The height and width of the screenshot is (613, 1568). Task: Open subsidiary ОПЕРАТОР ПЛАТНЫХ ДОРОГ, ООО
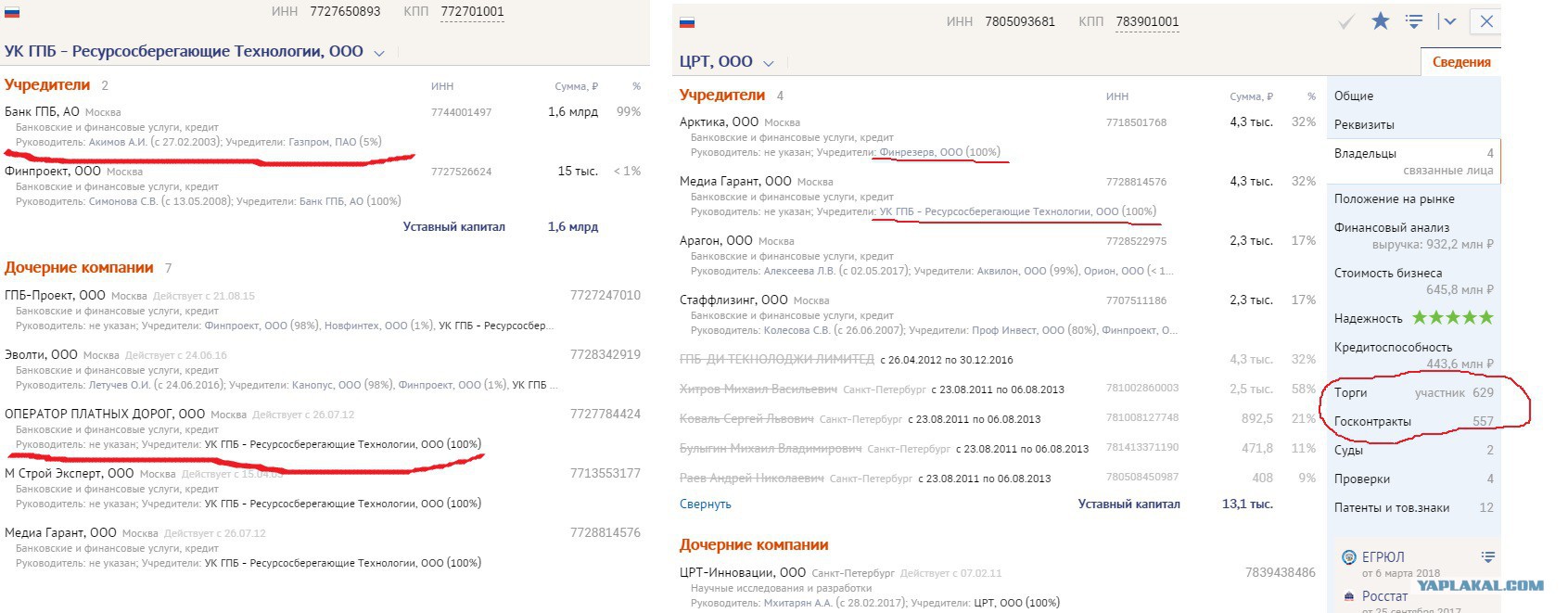105,415
